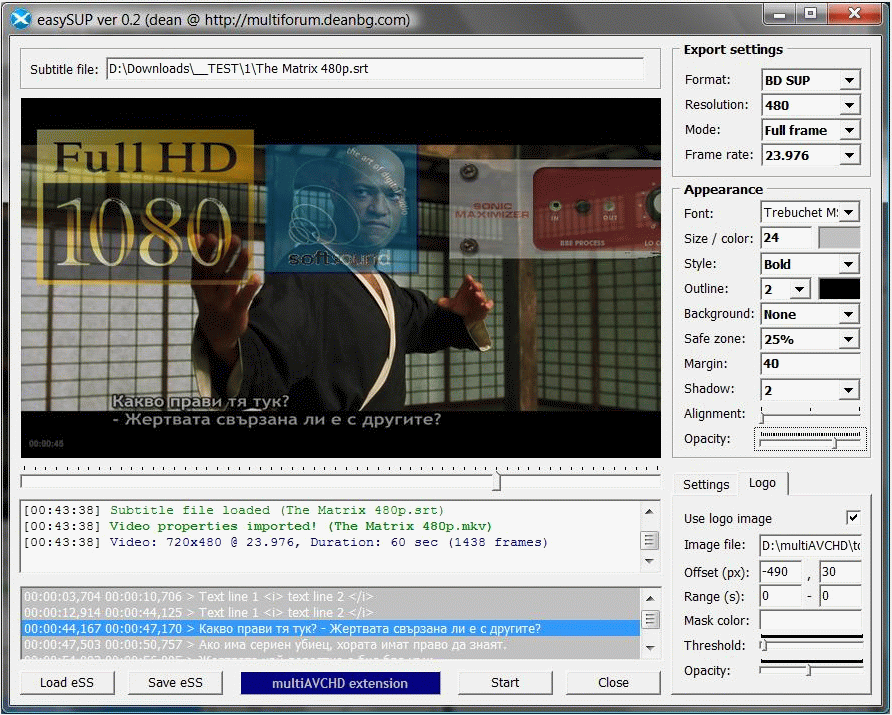Click the Mask color swatch field
Viewport: 892px width, 715px height.
click(x=811, y=621)
